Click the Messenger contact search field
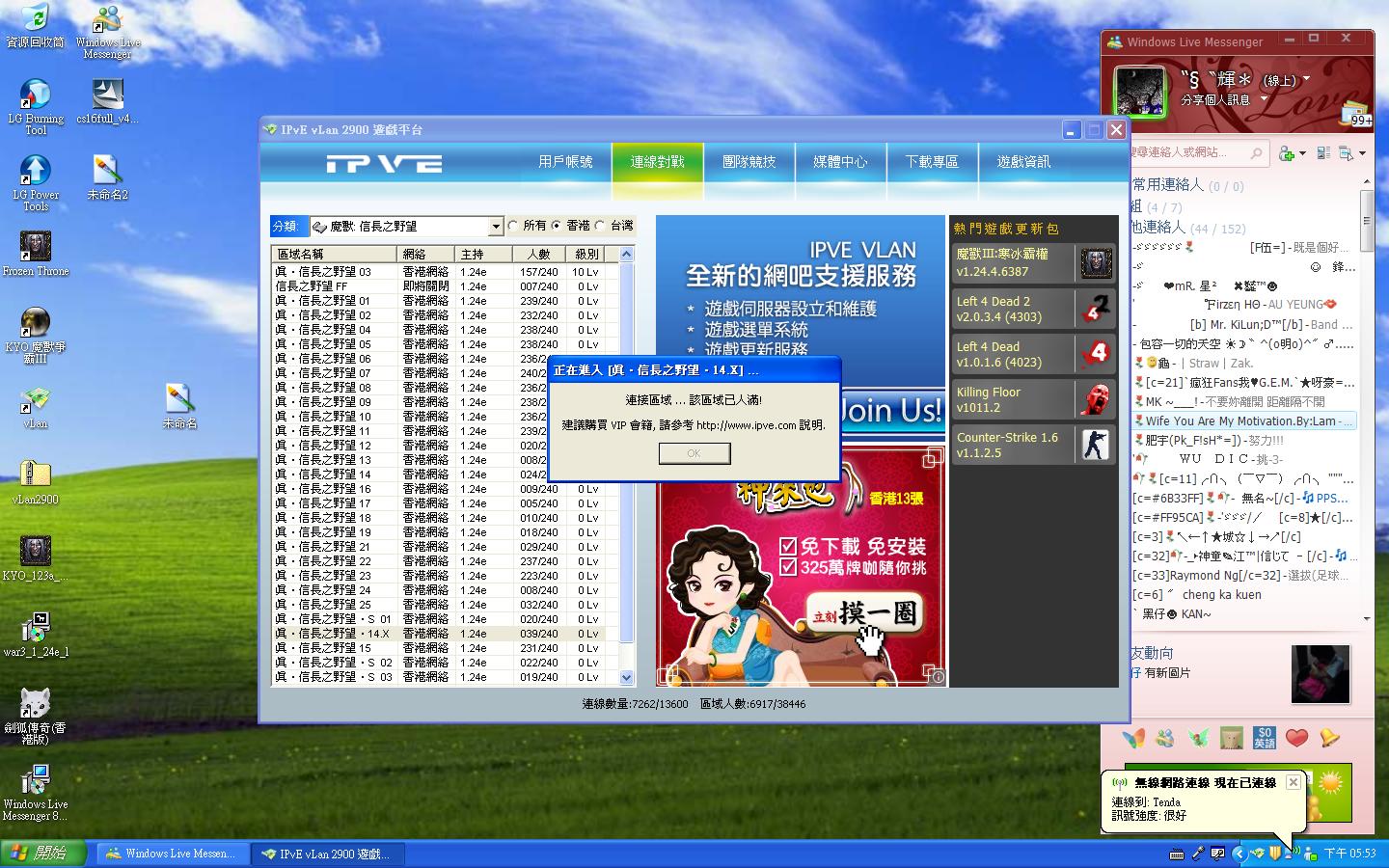Image resolution: width=1389 pixels, height=868 pixels. [1191, 152]
